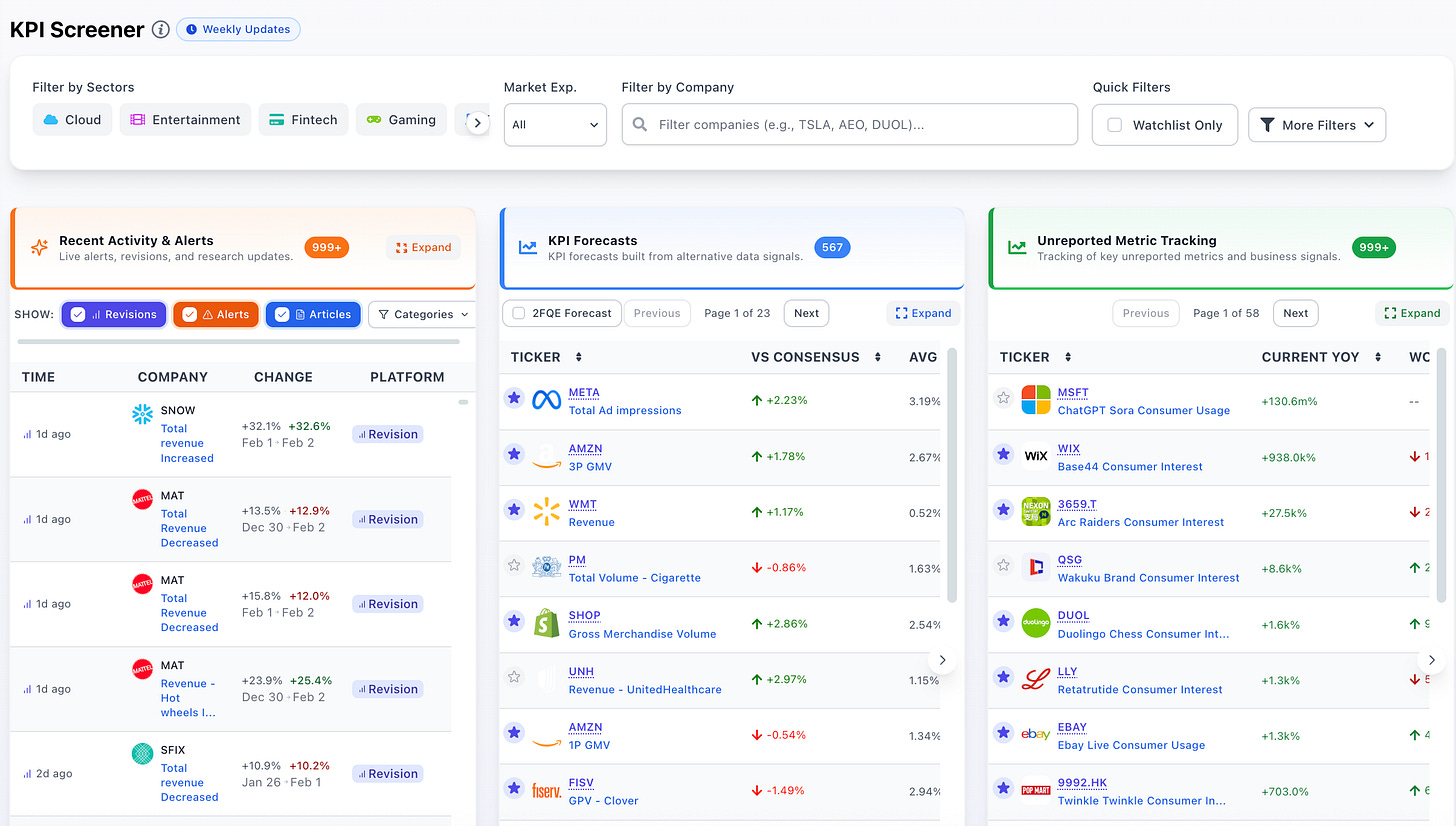Click KPI Forecasts table vertical scrollbar
The height and width of the screenshot is (826, 1456).
click(x=952, y=475)
